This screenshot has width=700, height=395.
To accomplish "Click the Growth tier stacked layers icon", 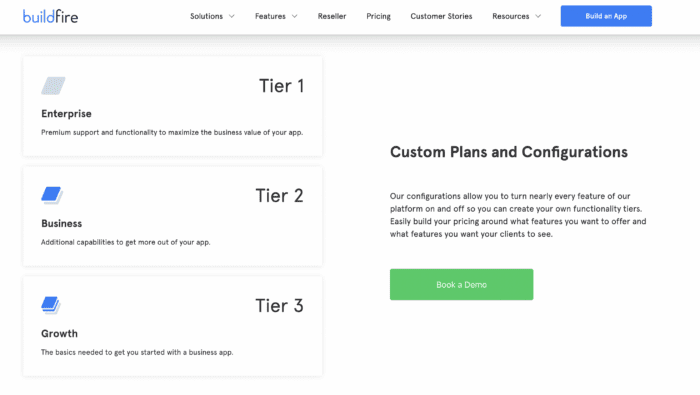I will pyautogui.click(x=51, y=305).
